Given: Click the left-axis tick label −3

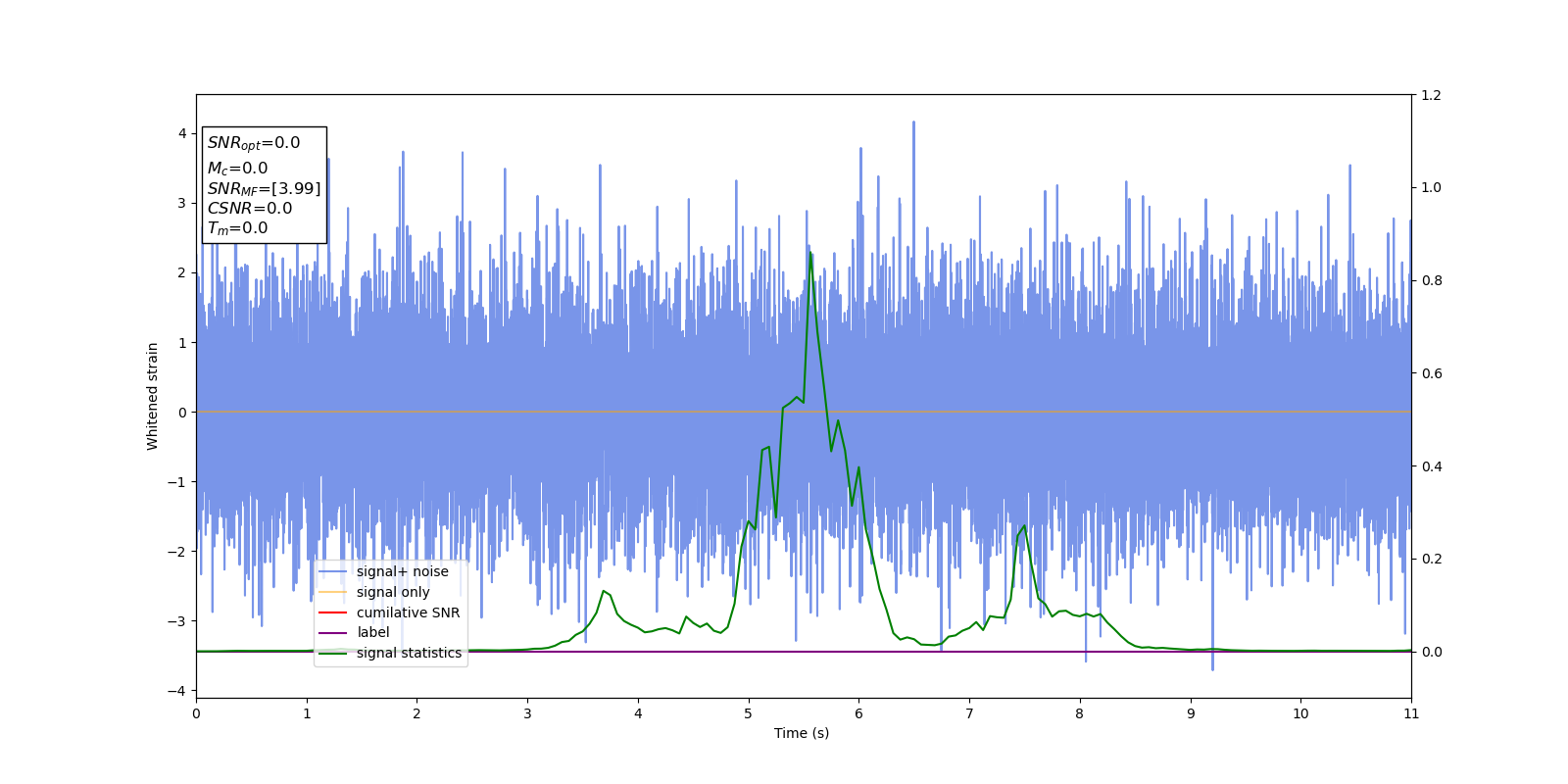Looking at the screenshot, I should [177, 621].
